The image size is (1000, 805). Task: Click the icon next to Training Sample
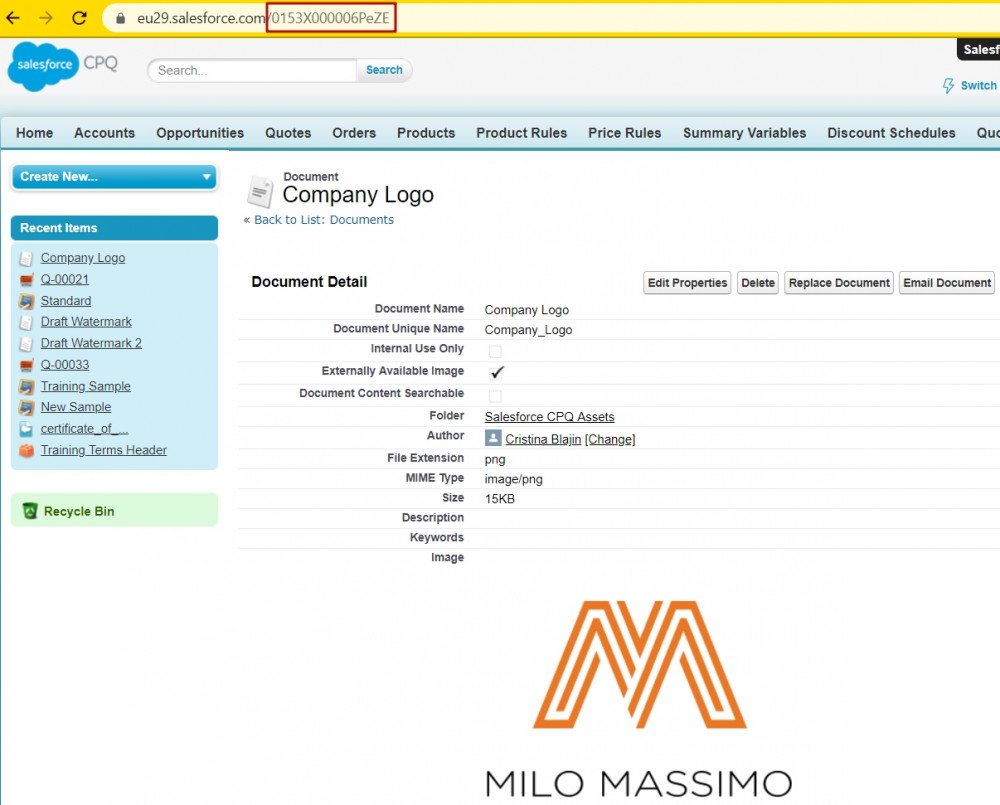[26, 387]
